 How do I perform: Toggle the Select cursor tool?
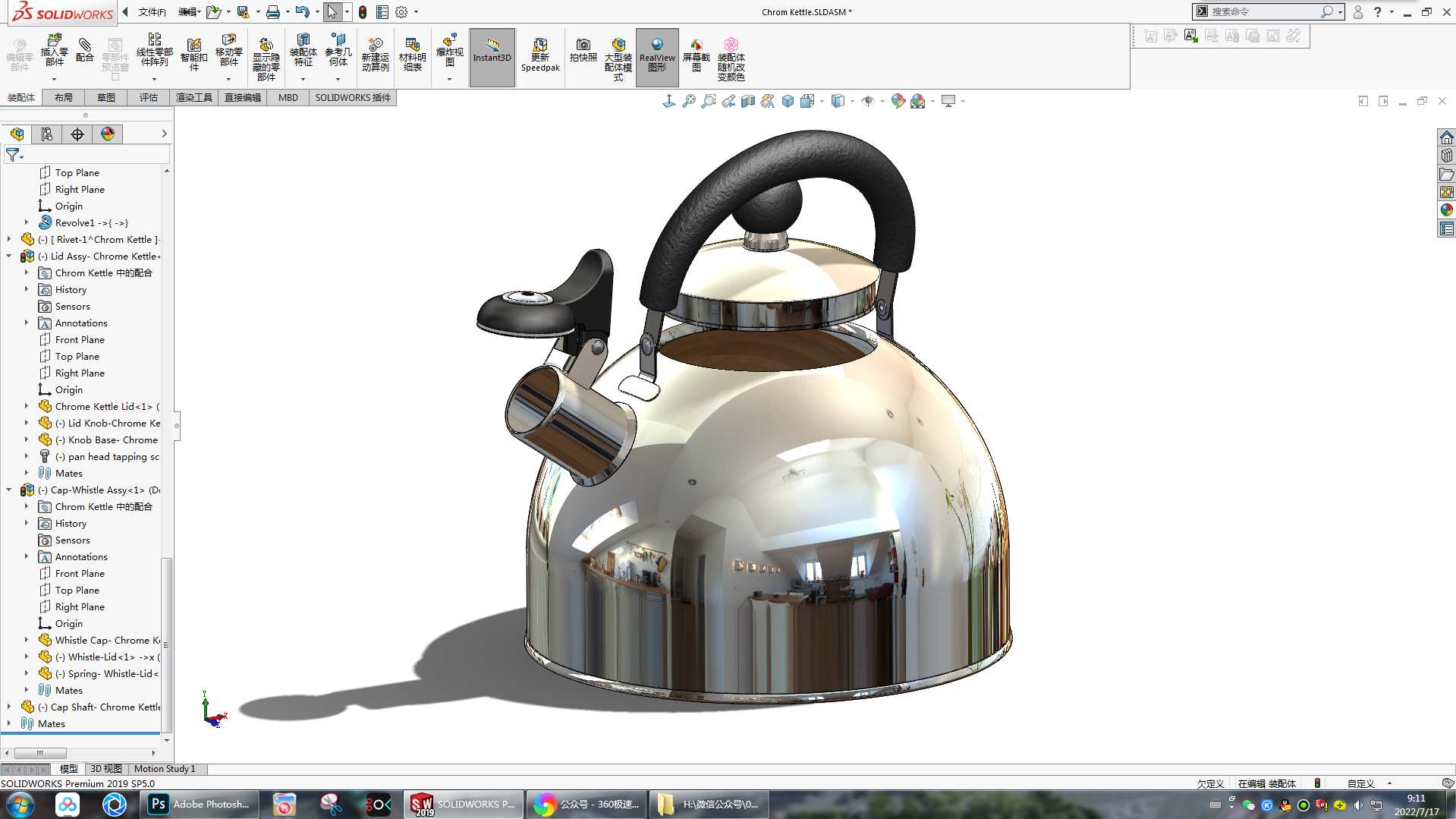[x=332, y=12]
